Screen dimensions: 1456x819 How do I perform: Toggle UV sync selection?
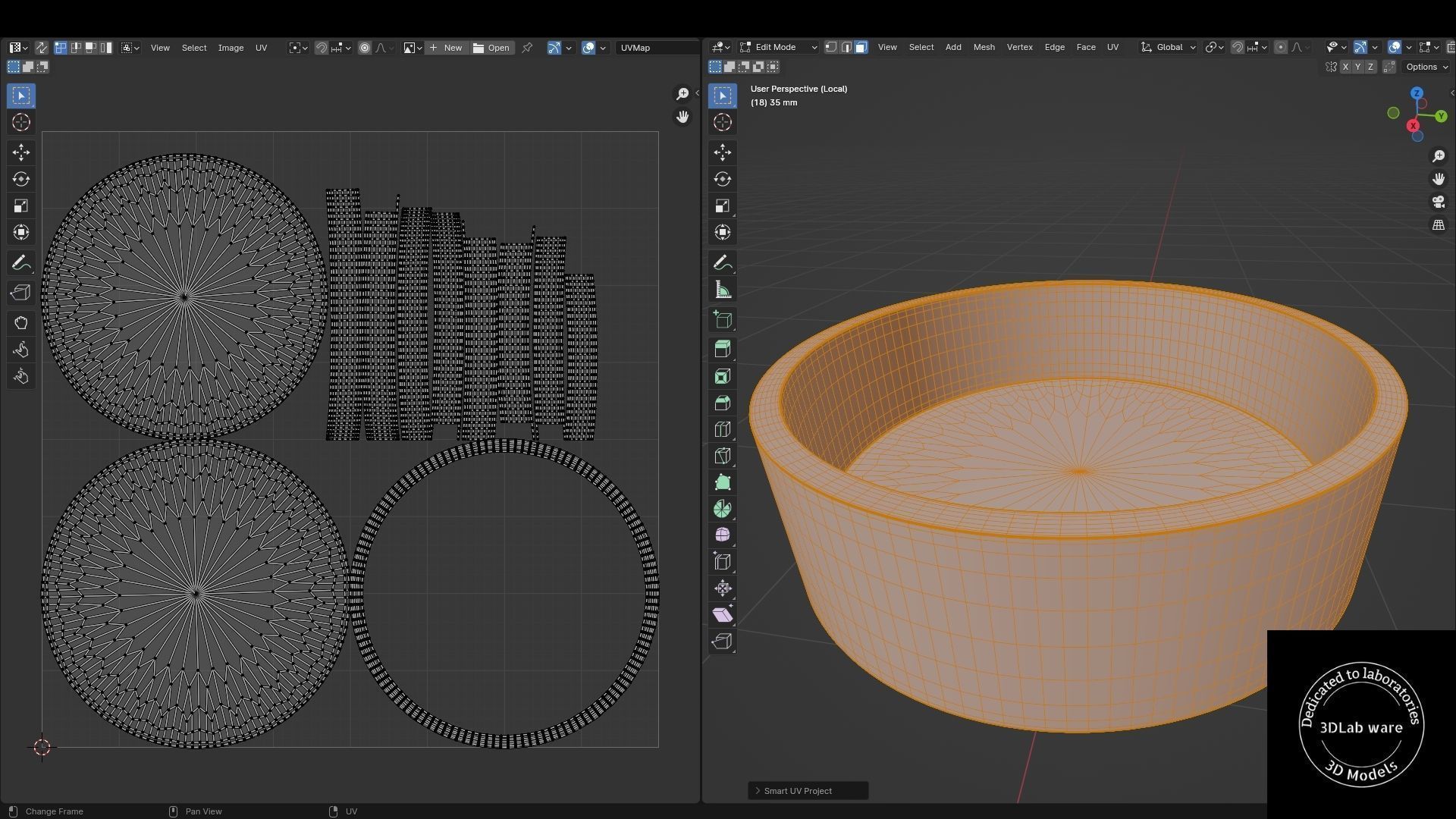41,48
